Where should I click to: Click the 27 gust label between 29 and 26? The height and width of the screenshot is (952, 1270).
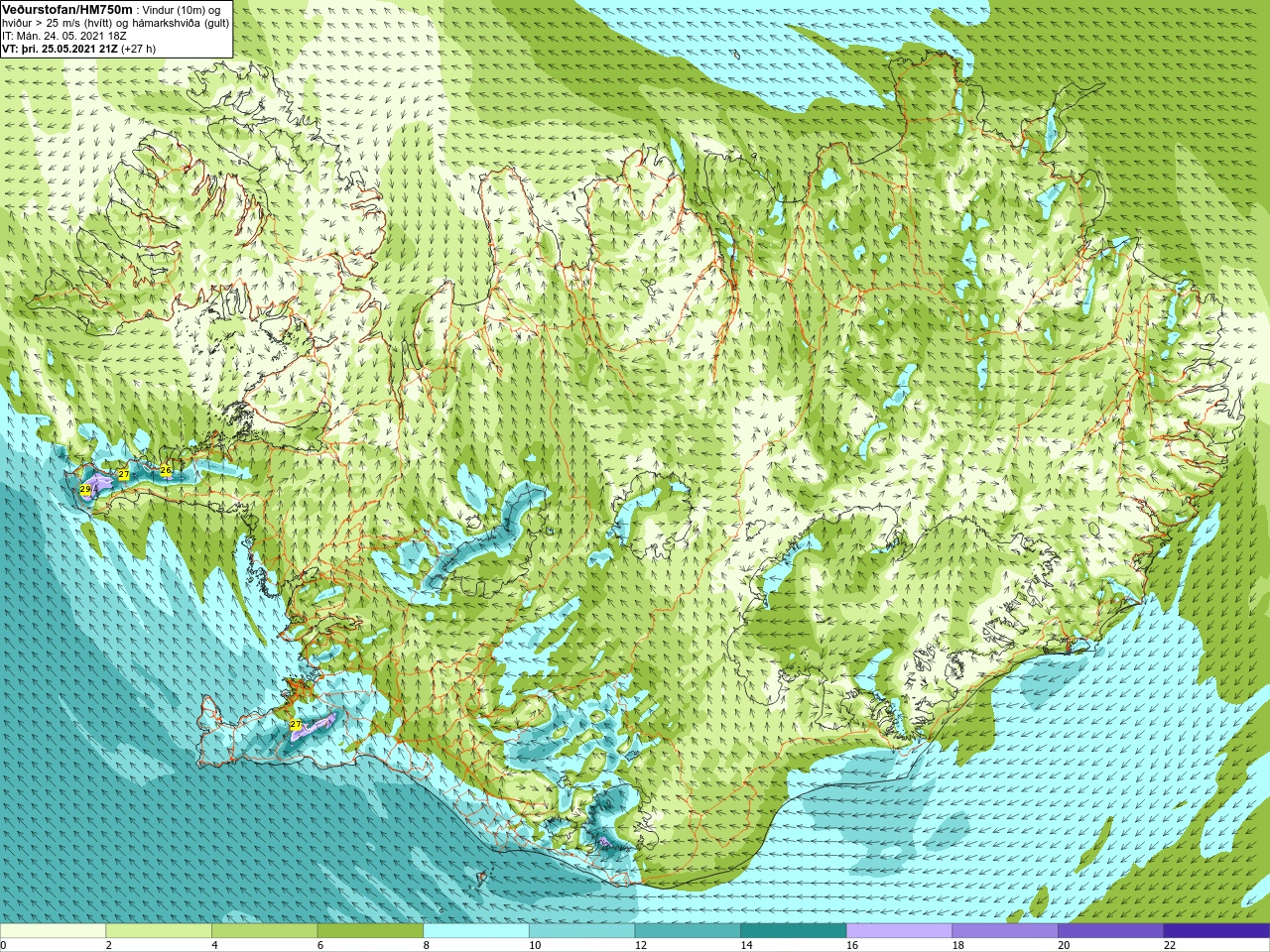pos(123,475)
